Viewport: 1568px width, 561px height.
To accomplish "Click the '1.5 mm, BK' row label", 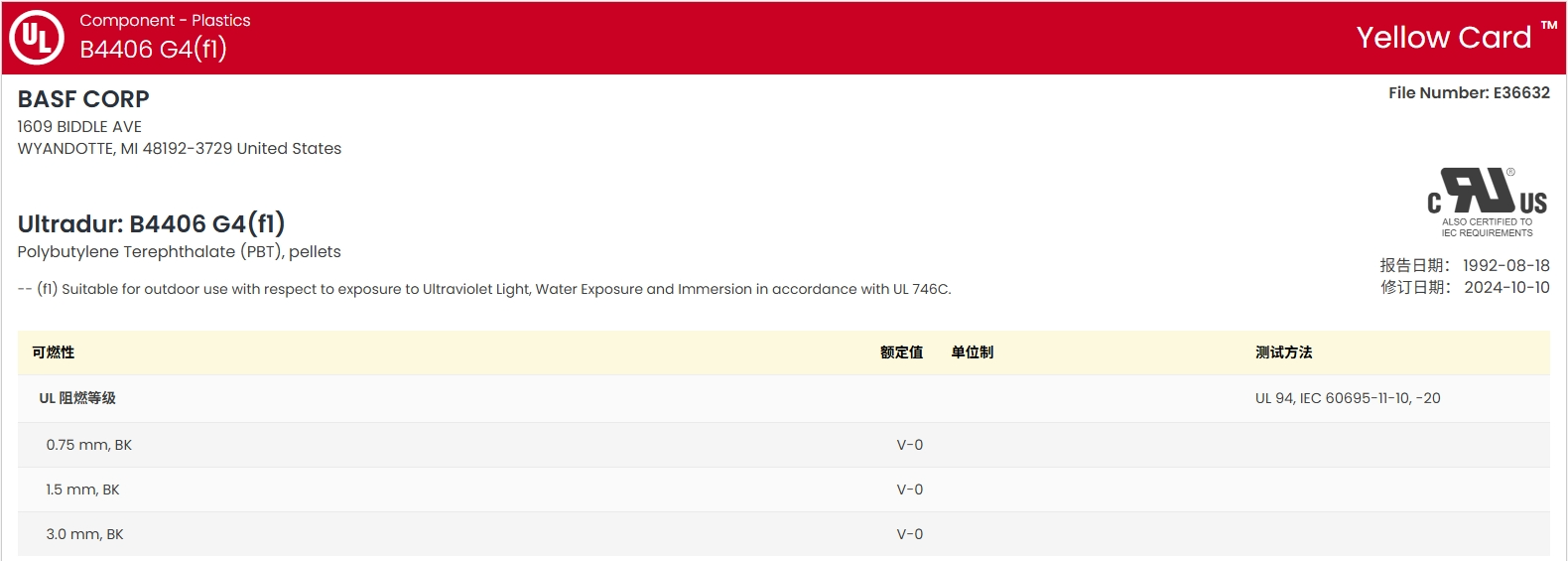I will pyautogui.click(x=82, y=490).
